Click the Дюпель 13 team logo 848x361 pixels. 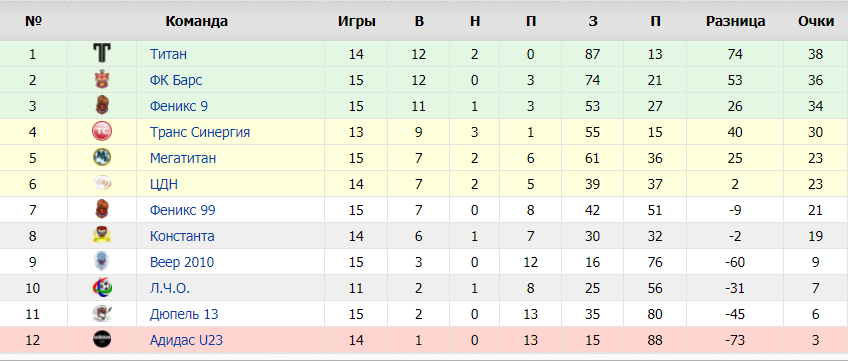[x=102, y=313]
